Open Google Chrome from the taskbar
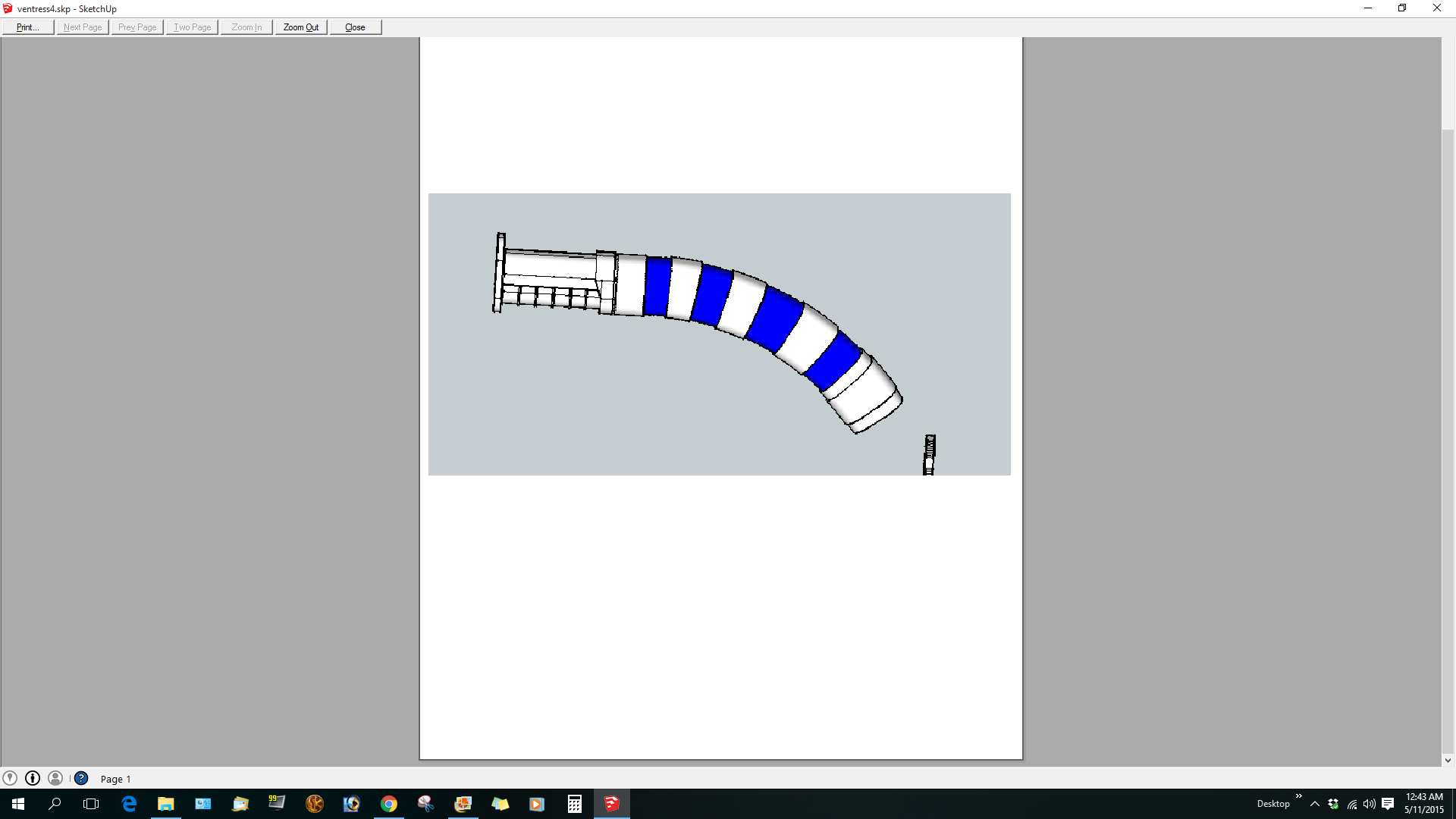The image size is (1456, 819). (x=388, y=804)
